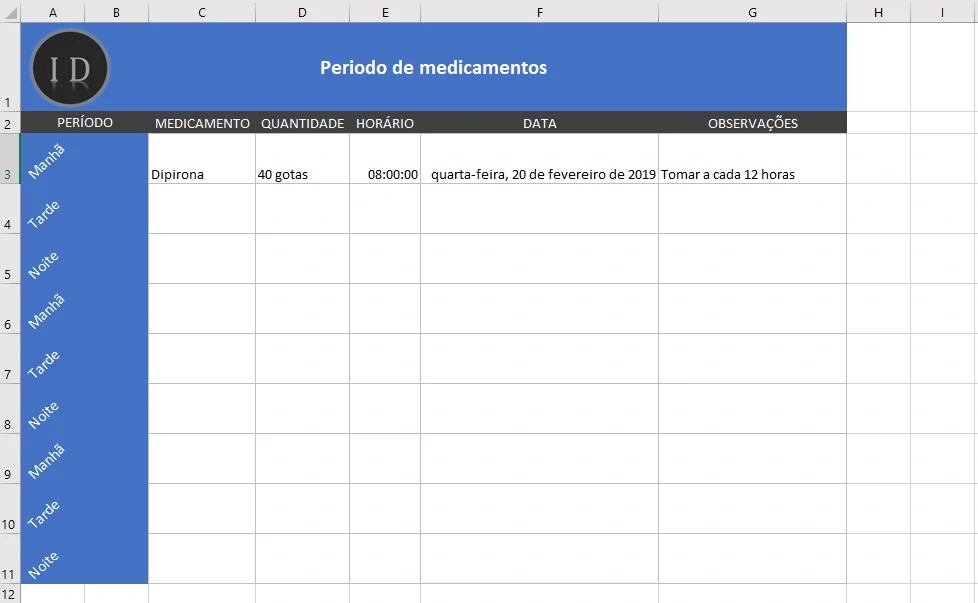The image size is (978, 603).
Task: Click the IR logo image
Action: point(69,68)
